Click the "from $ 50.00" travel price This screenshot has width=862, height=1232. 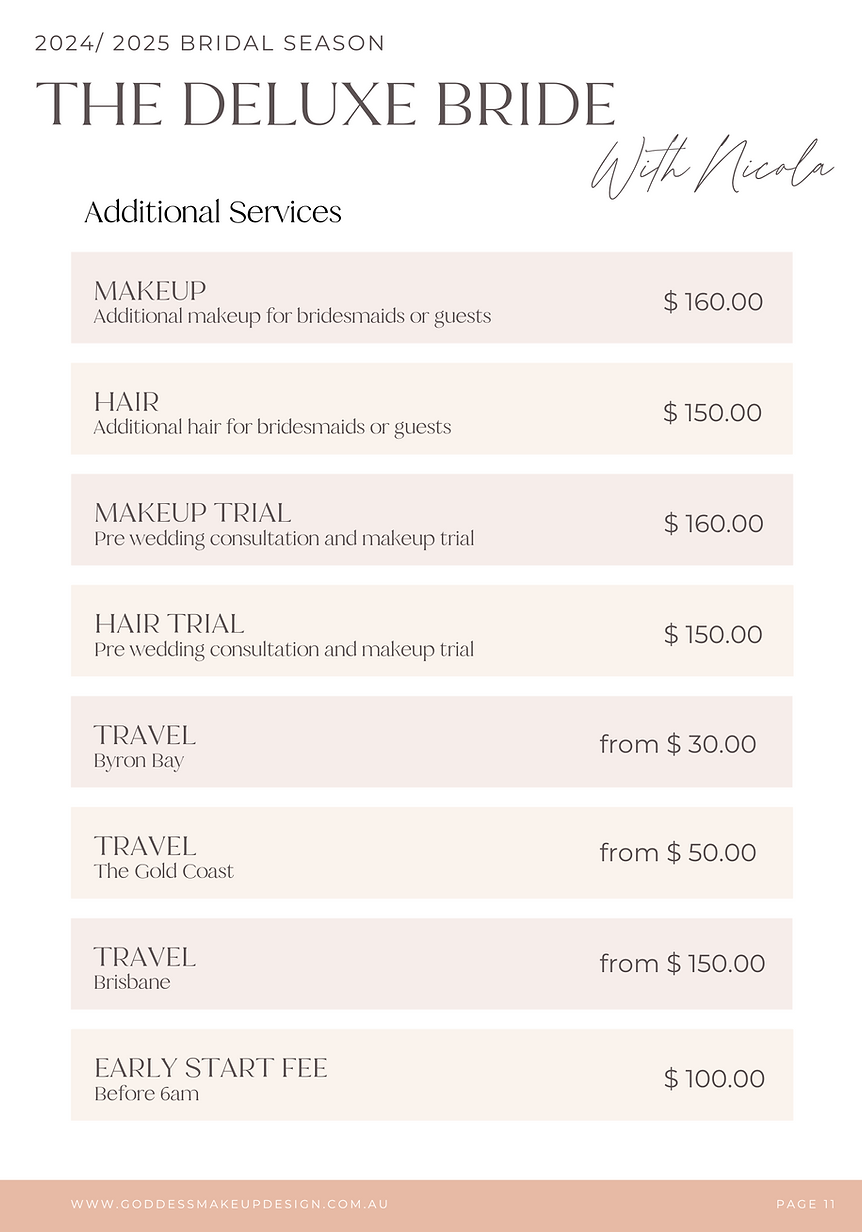[678, 853]
